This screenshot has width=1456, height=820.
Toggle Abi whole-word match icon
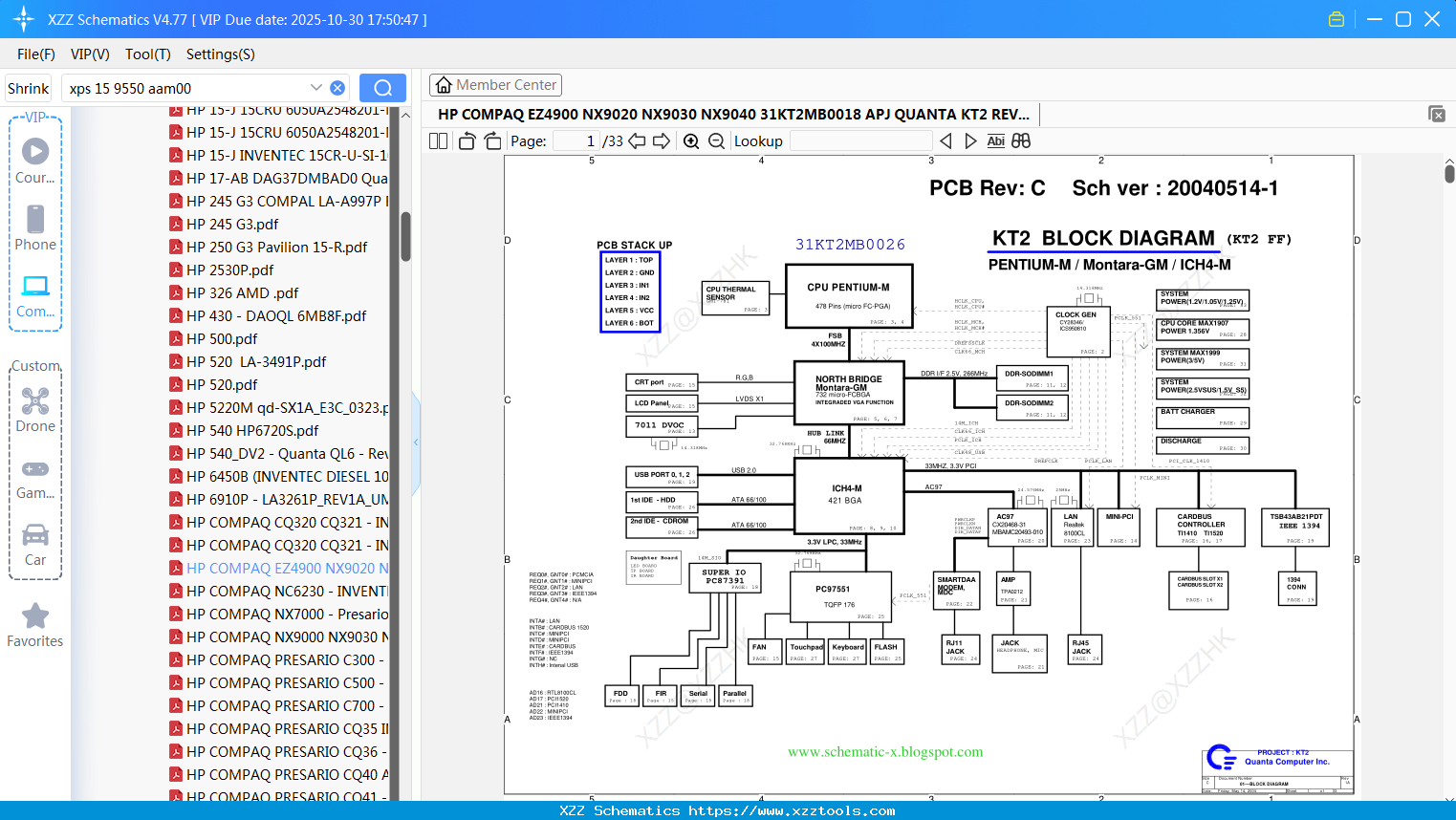pos(995,140)
